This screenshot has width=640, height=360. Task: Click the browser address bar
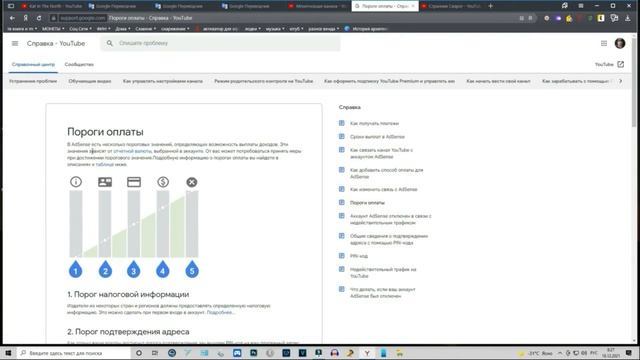point(286,18)
